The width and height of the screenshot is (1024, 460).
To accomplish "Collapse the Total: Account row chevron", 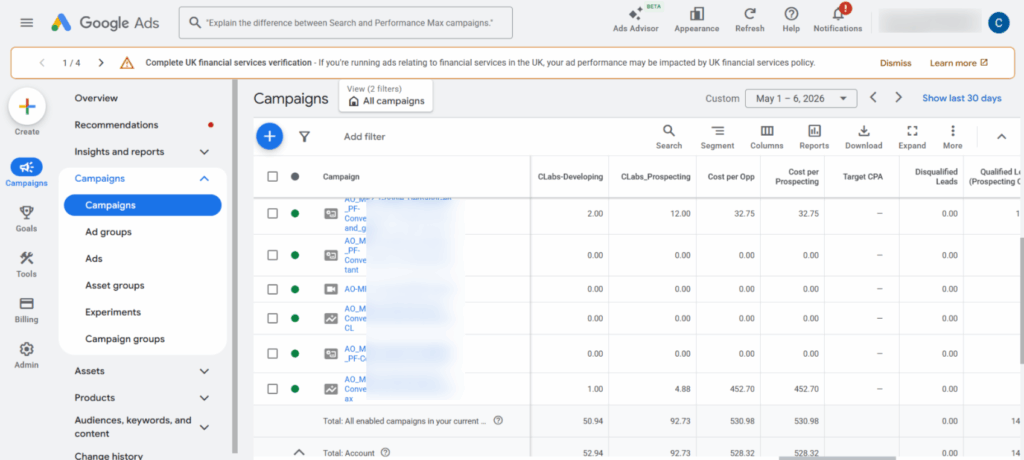I will (x=299, y=452).
